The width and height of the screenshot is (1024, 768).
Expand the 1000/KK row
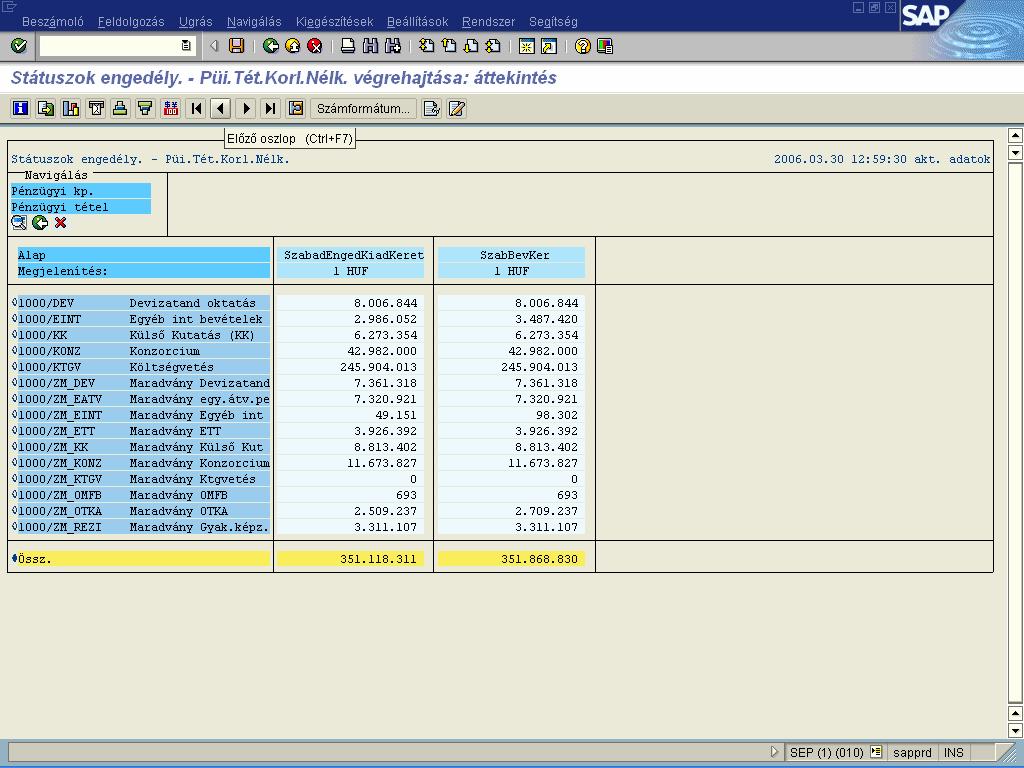[14, 334]
